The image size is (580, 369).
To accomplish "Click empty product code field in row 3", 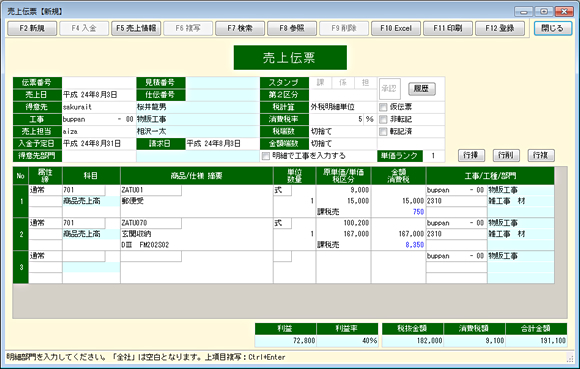I will click(x=151, y=256).
